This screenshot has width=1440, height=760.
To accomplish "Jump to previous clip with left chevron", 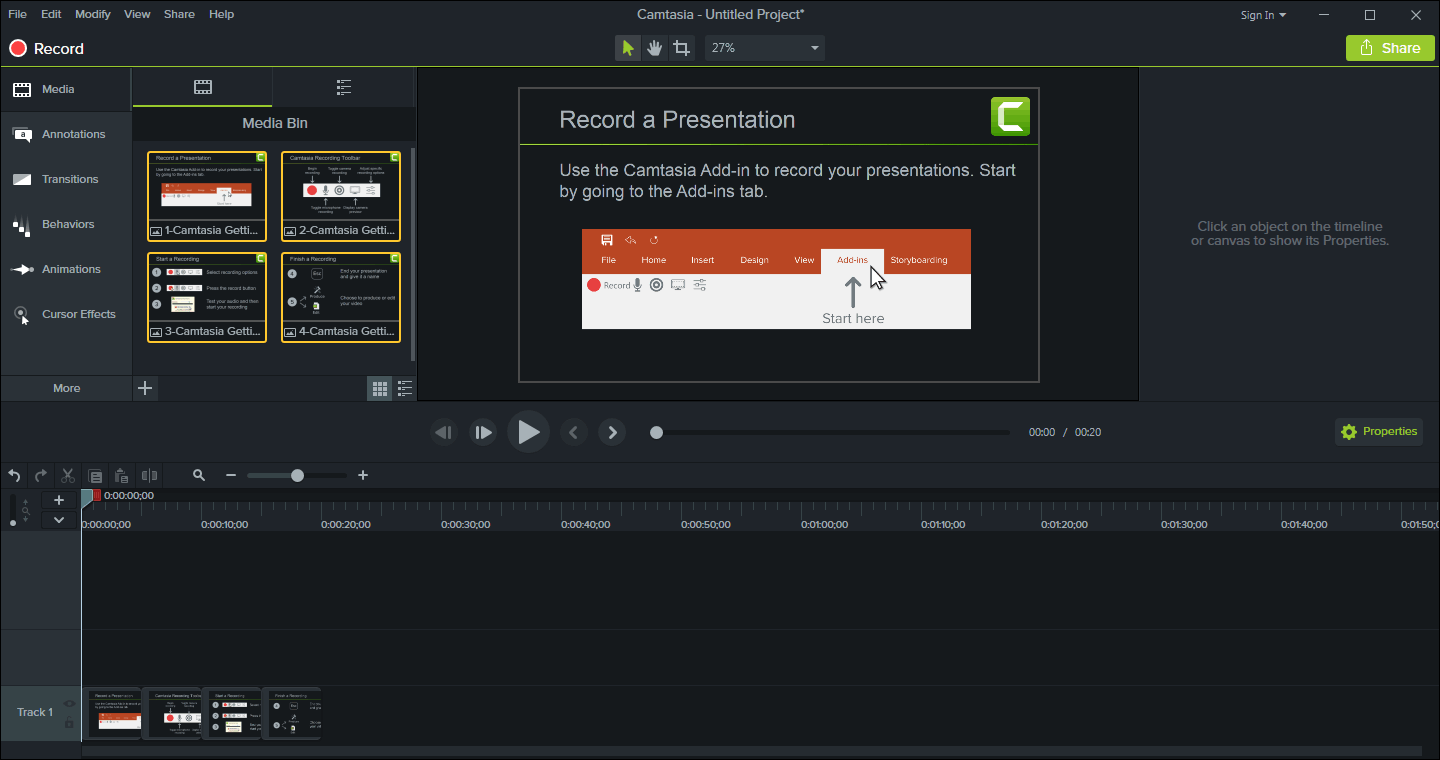I will (x=573, y=432).
